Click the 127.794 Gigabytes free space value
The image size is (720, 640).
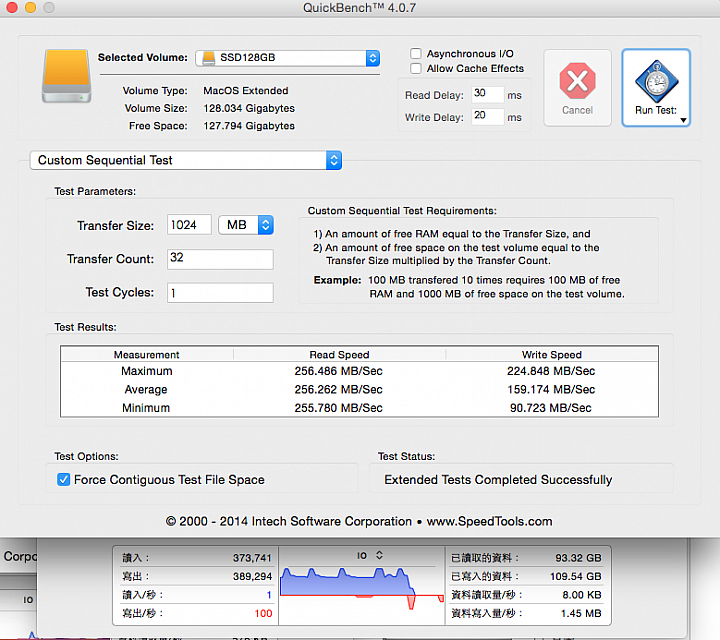[x=249, y=126]
